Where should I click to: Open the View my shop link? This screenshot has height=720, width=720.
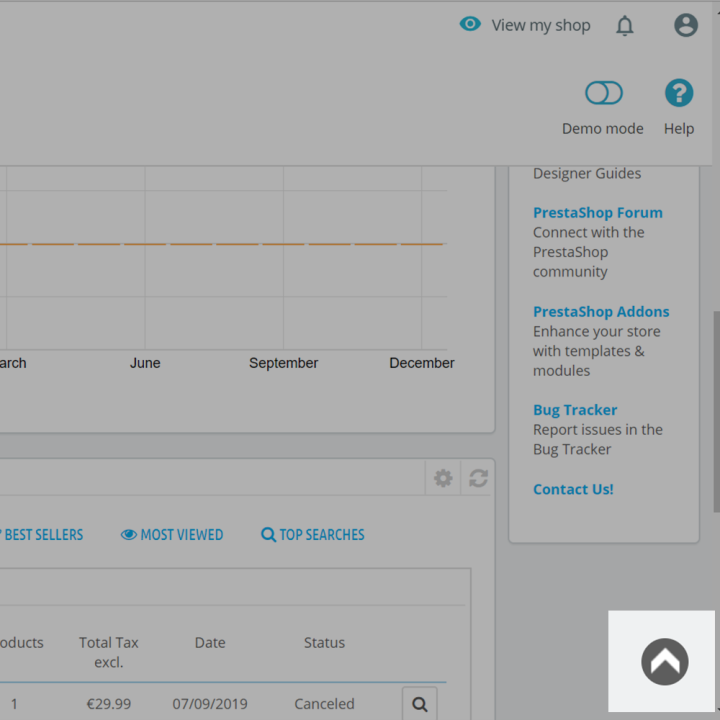click(x=540, y=25)
